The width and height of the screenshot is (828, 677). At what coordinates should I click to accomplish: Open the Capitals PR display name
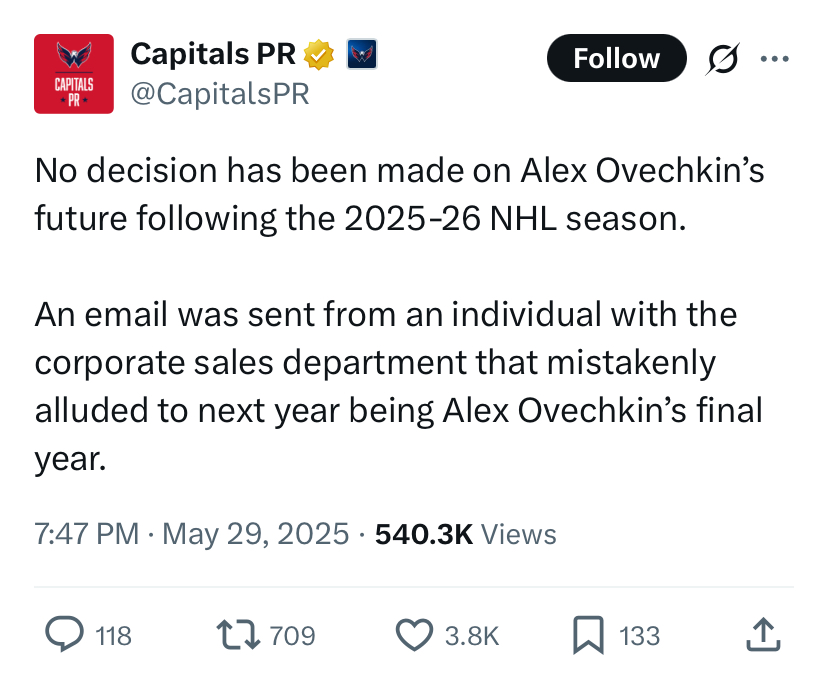[213, 54]
